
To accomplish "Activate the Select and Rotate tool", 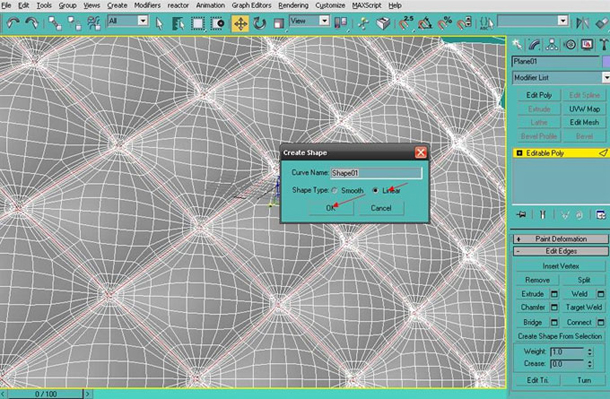I will tap(259, 23).
